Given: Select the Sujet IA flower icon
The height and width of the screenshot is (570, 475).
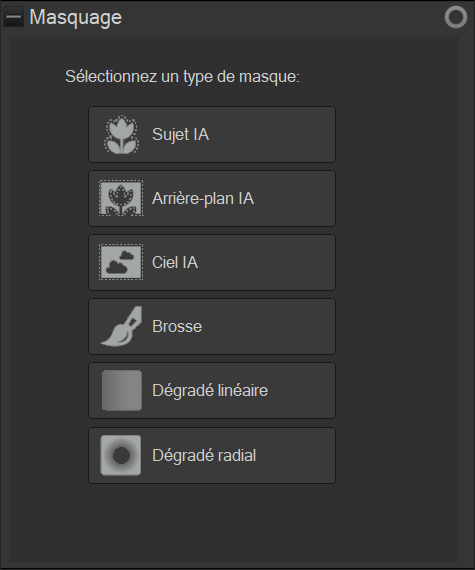Looking at the screenshot, I should coord(121,135).
